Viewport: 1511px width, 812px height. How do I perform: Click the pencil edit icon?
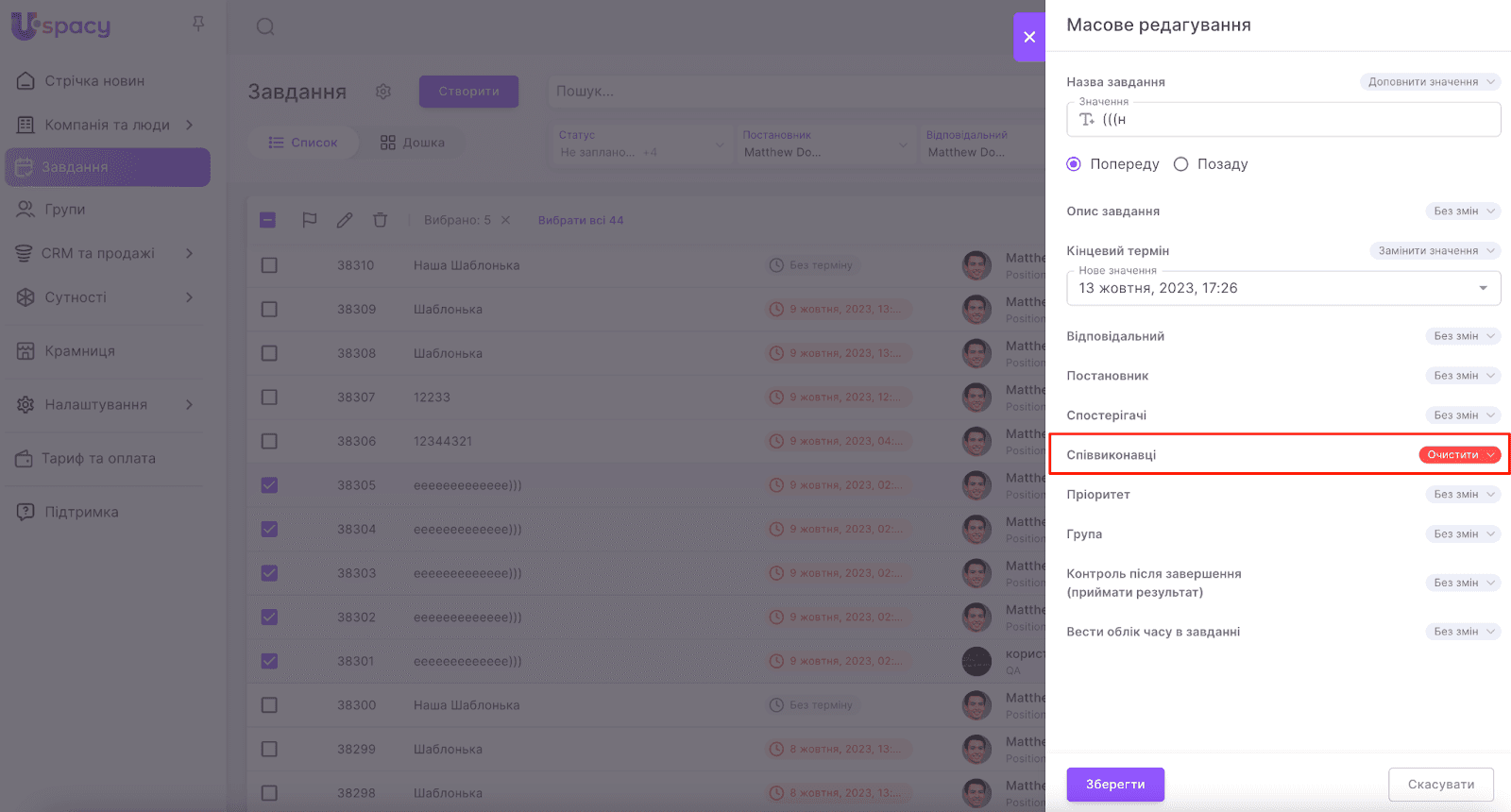point(345,220)
